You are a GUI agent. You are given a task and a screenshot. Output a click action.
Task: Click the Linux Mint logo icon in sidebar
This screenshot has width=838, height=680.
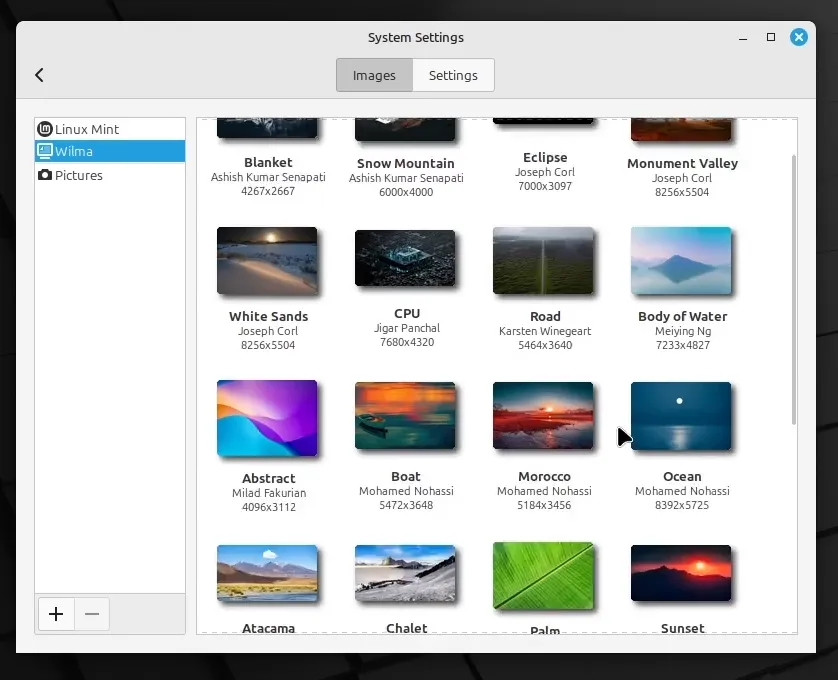(x=44, y=128)
